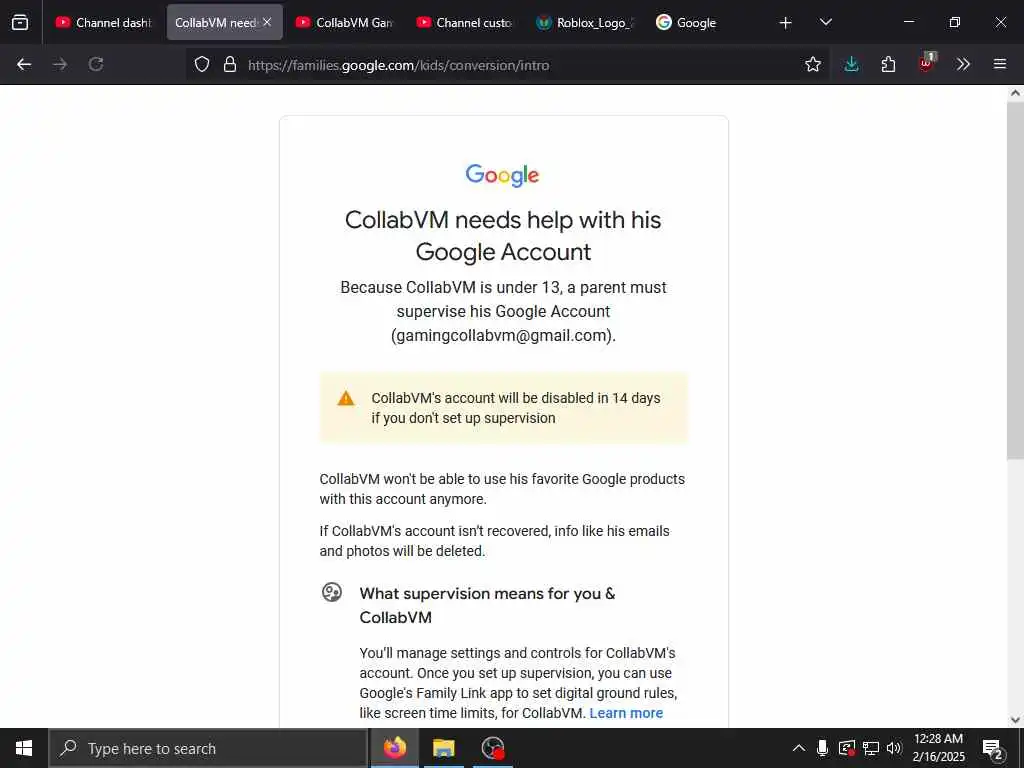
Task: Open OBS Studio taskbar icon
Action: 492,748
